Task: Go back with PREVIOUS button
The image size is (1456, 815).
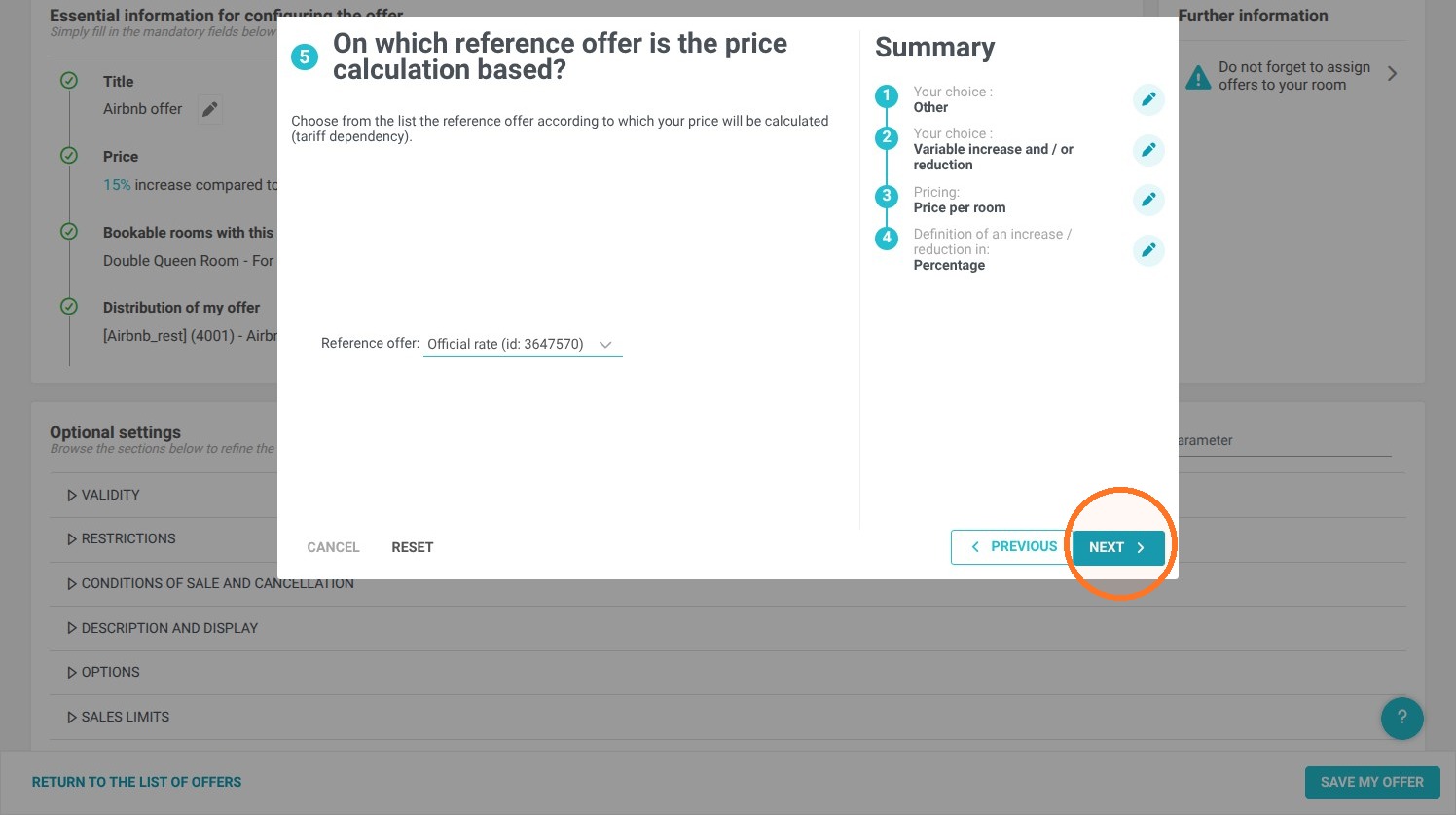Action: pyautogui.click(x=1011, y=547)
